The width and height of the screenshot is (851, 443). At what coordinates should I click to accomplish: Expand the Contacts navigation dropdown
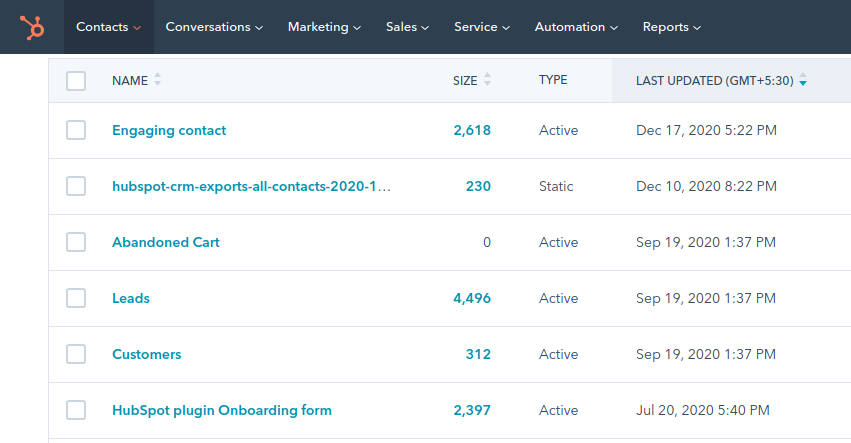click(108, 27)
